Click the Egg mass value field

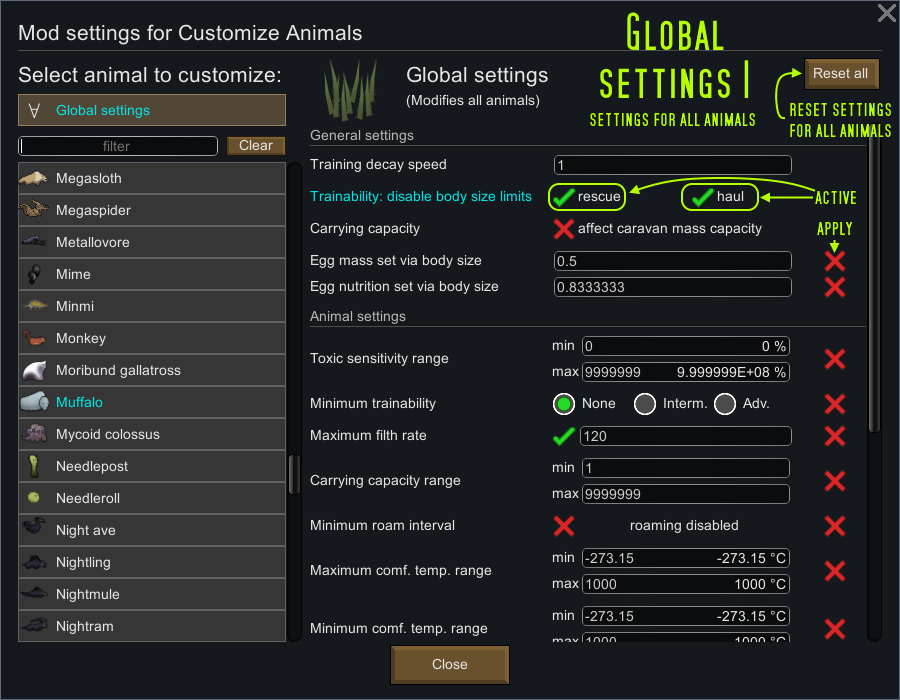point(673,261)
